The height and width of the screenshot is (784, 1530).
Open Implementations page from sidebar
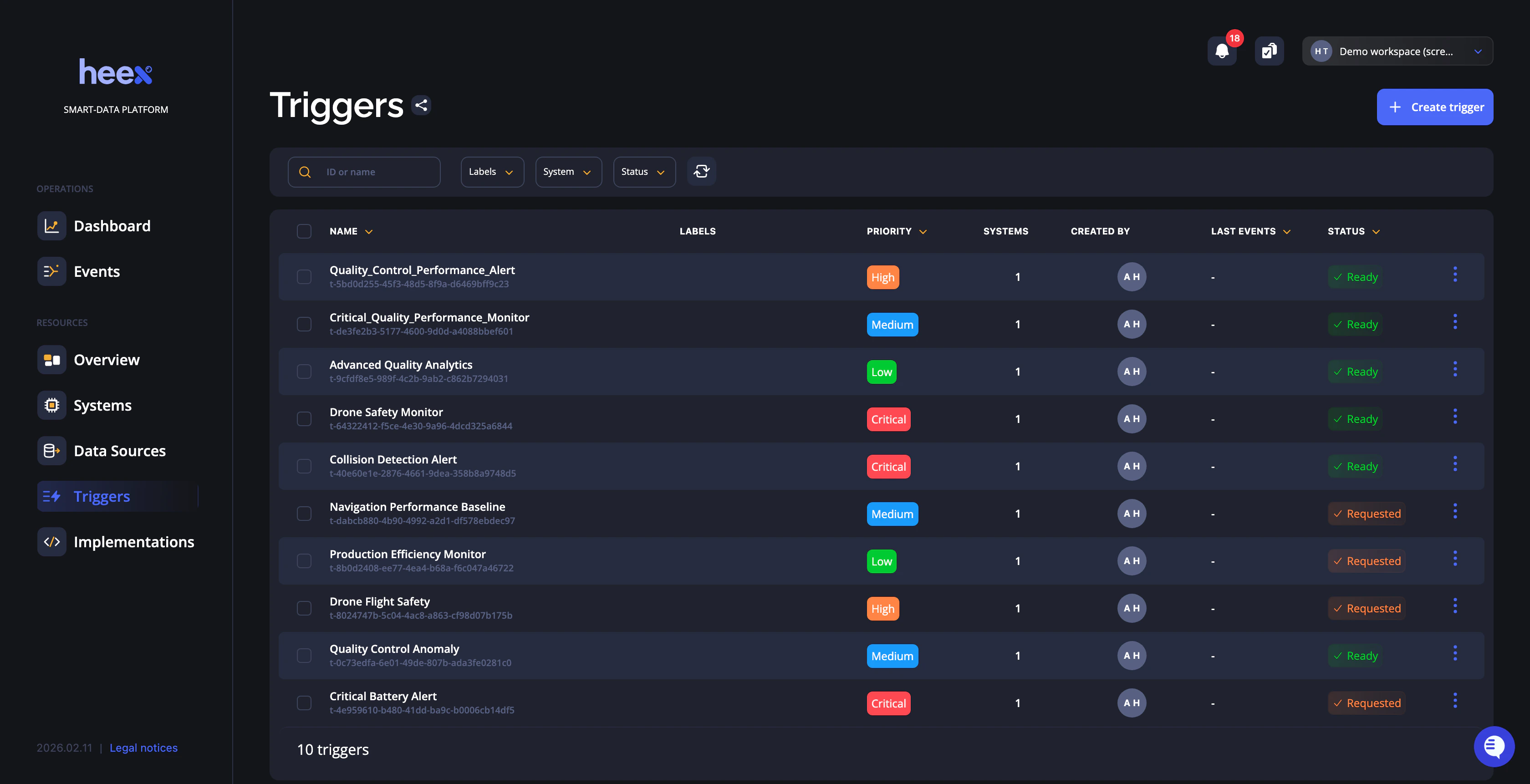pos(133,542)
